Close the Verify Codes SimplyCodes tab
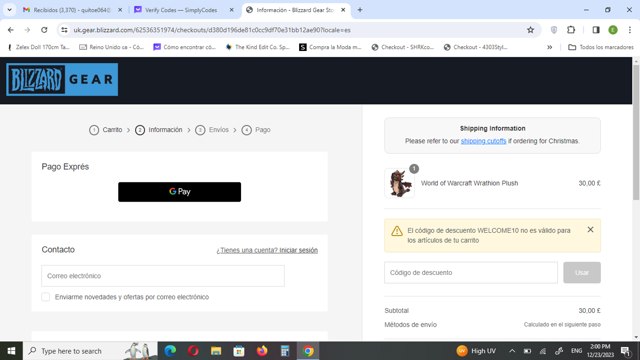 [231, 10]
